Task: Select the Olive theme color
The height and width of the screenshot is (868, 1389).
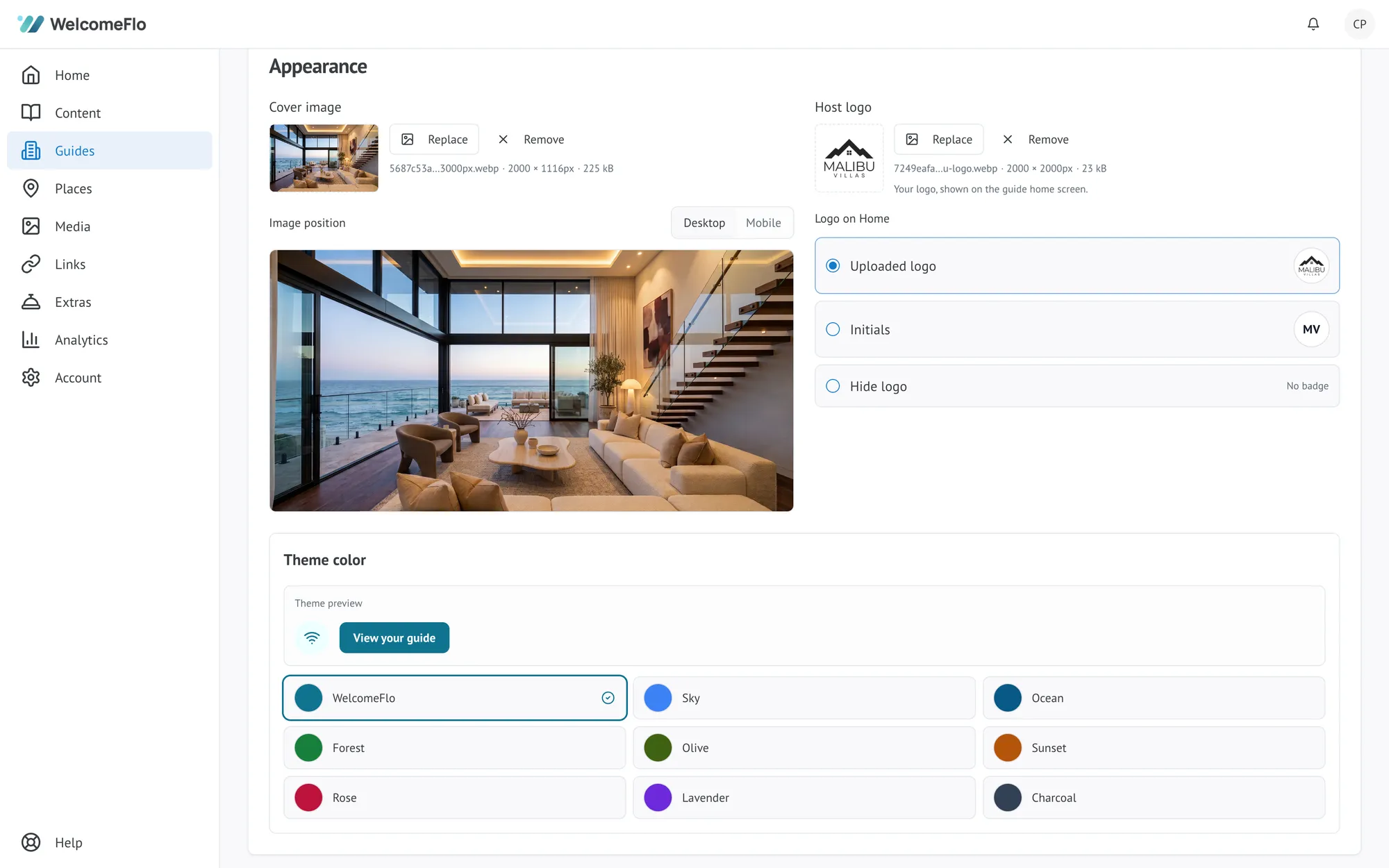Action: click(804, 748)
